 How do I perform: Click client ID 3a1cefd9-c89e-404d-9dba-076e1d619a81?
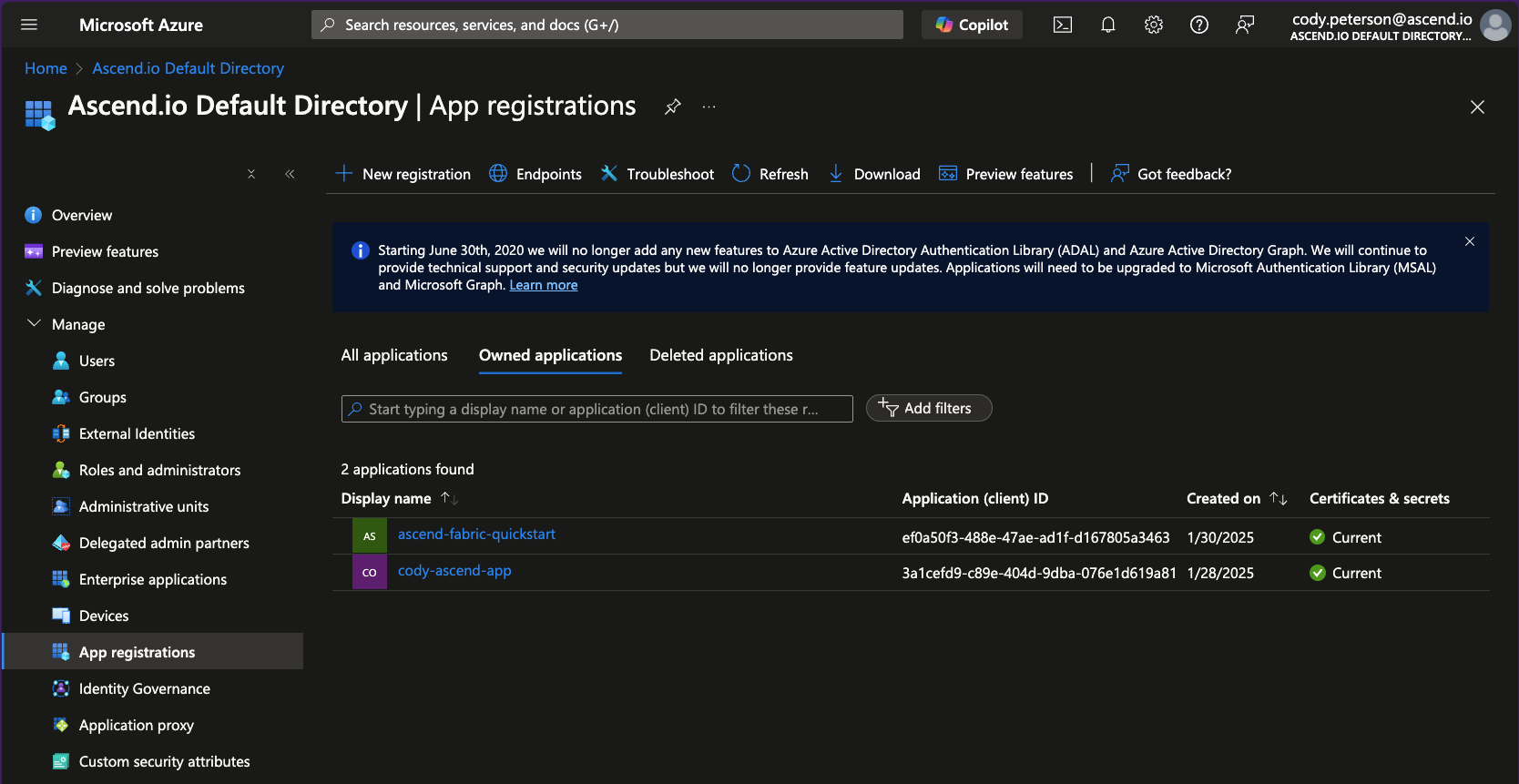[1039, 573]
